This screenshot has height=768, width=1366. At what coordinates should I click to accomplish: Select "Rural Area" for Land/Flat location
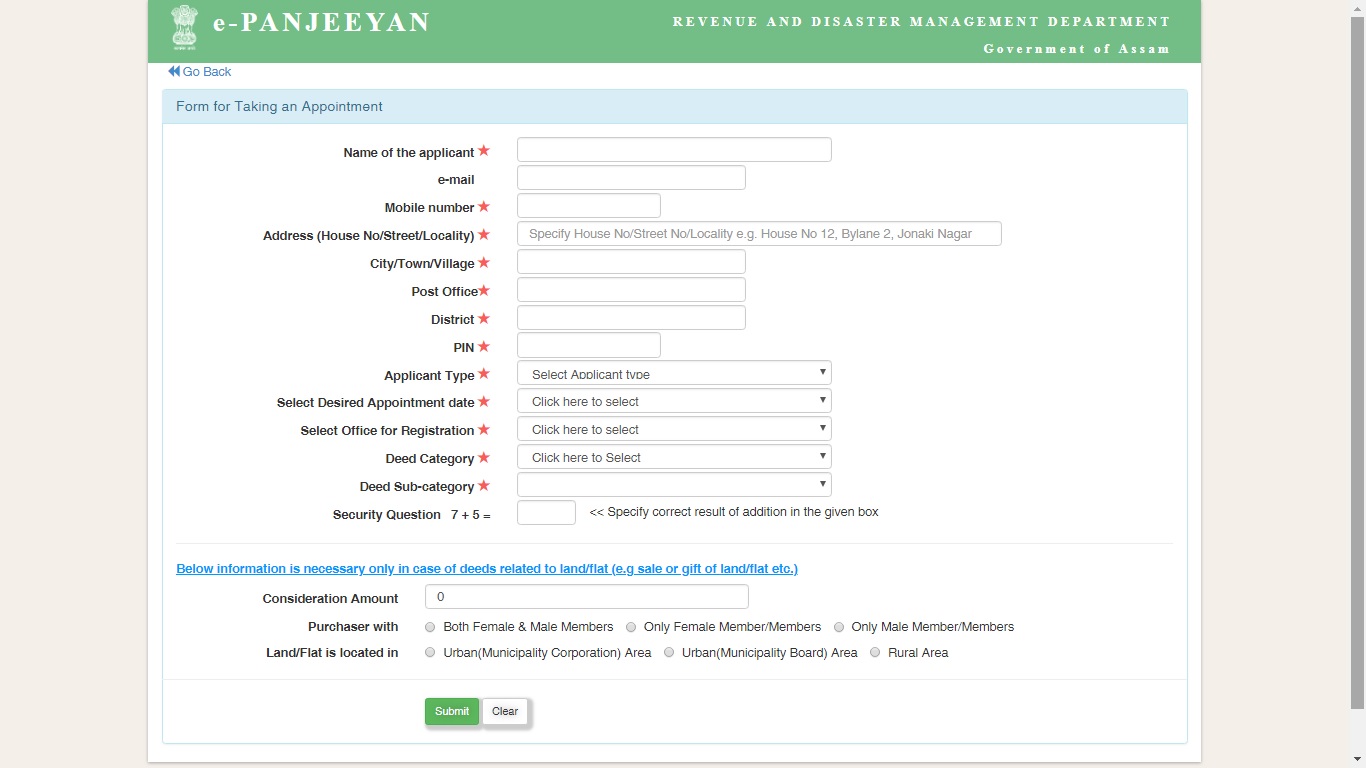point(875,652)
